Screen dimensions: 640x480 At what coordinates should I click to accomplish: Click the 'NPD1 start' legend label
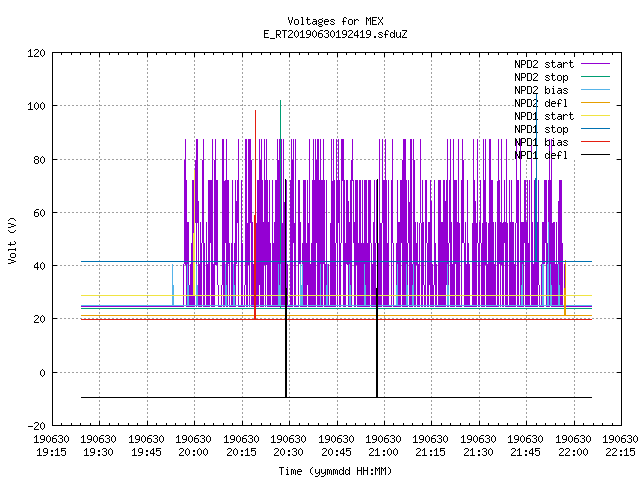(x=544, y=116)
